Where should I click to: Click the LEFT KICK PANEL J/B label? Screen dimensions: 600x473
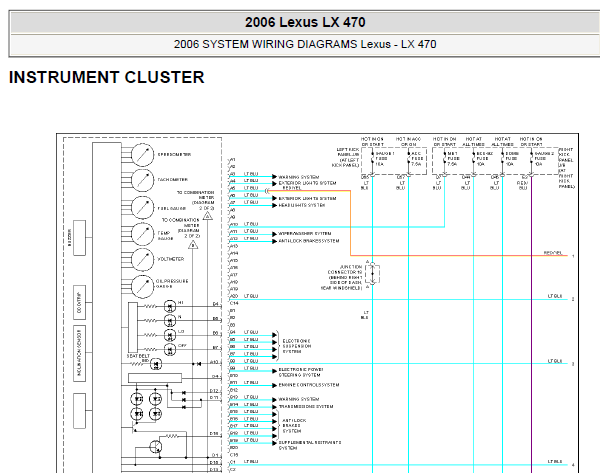(346, 158)
